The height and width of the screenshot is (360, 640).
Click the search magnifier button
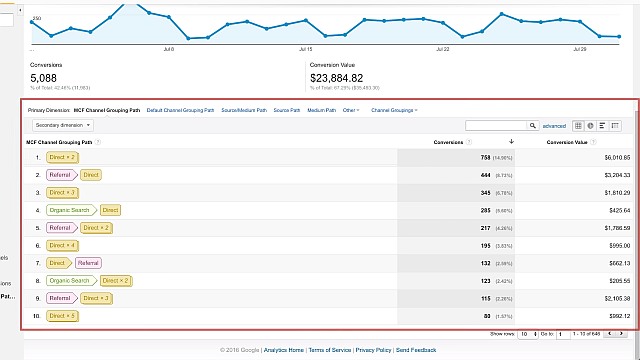(x=533, y=126)
